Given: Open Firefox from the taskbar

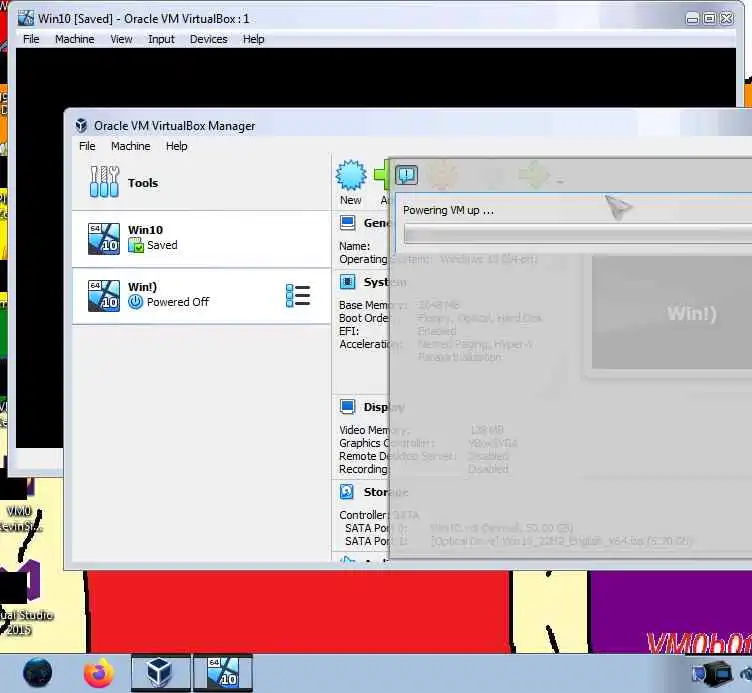Looking at the screenshot, I should (99, 673).
